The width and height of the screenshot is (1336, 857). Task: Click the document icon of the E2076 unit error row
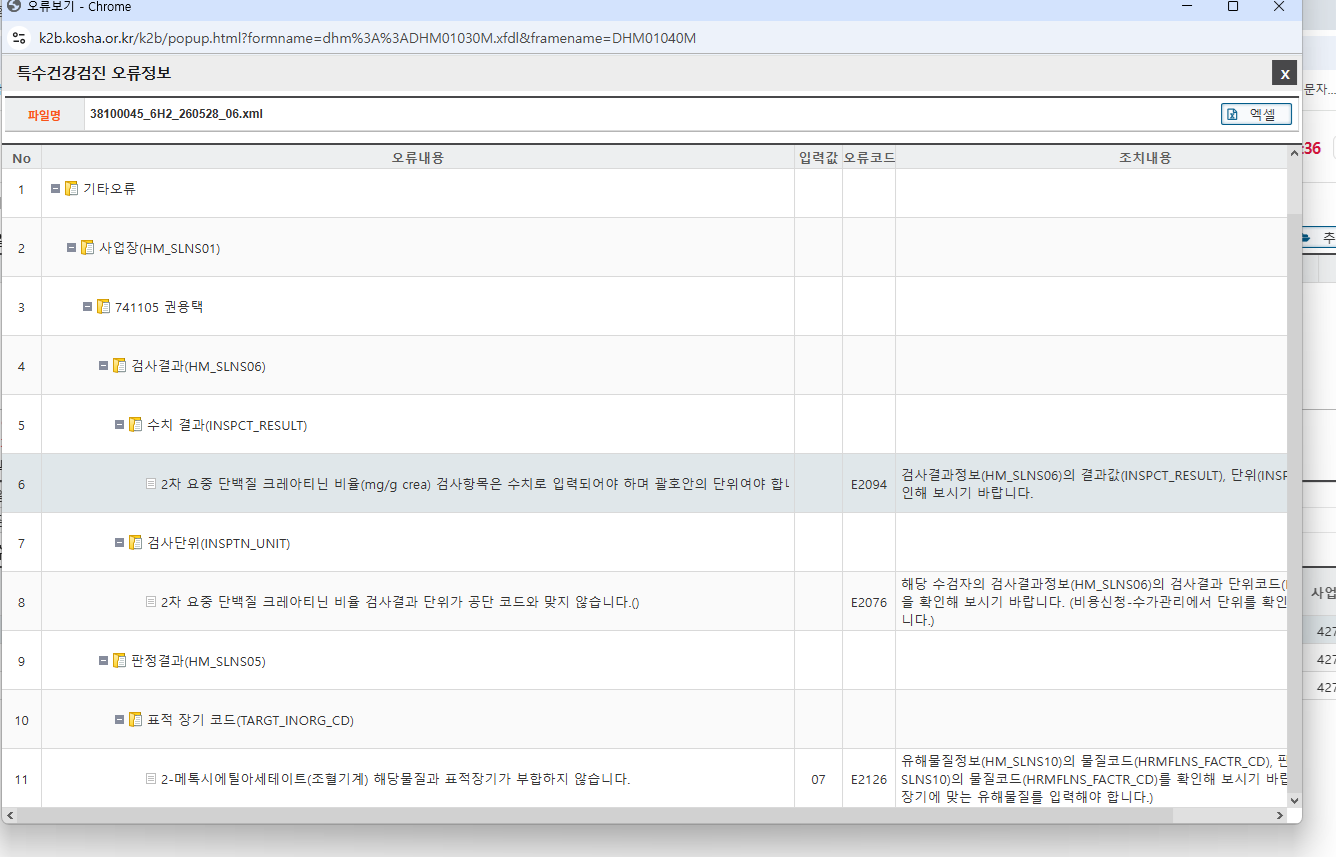[x=151, y=602]
